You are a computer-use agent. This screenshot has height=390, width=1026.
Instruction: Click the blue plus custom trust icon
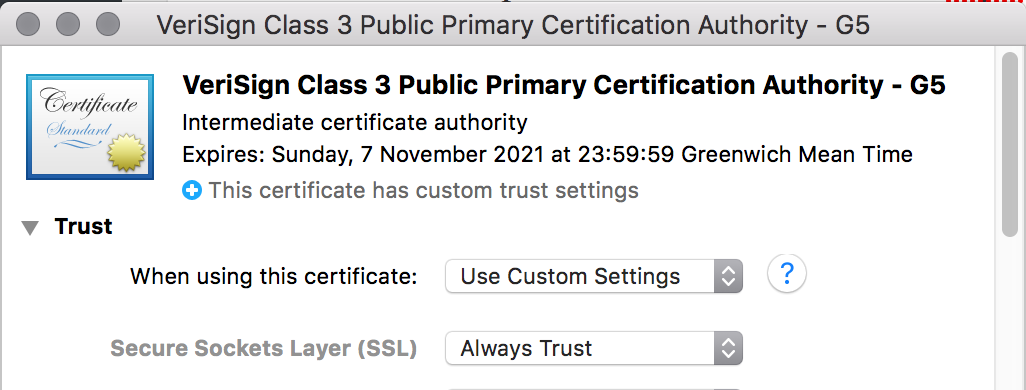point(192,191)
